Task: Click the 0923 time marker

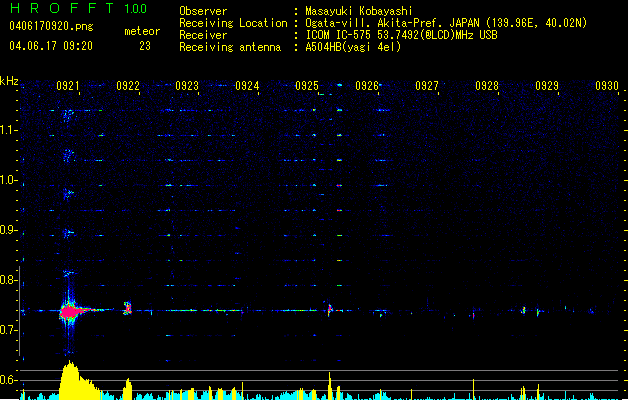Action: coord(187,86)
